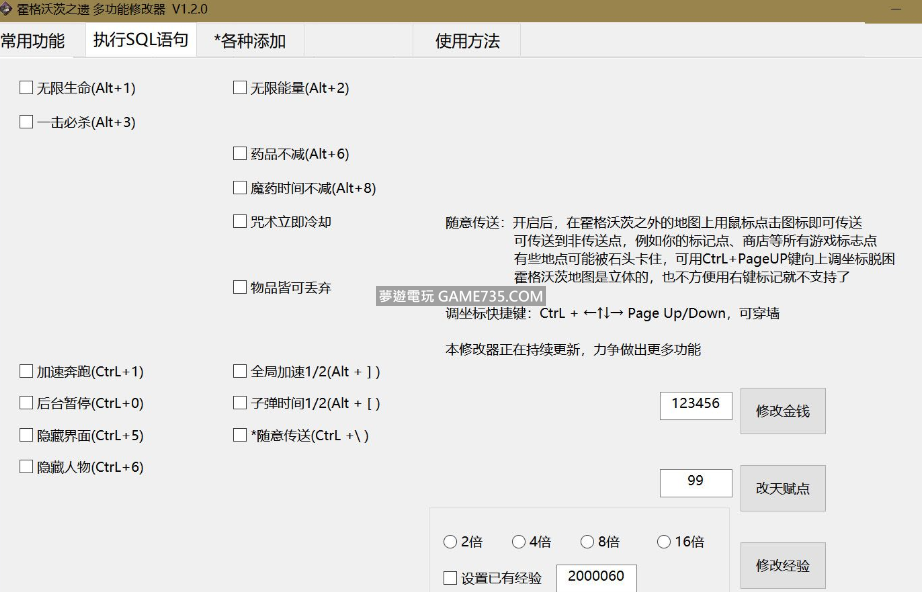Click the money field showing 123456

(x=696, y=405)
